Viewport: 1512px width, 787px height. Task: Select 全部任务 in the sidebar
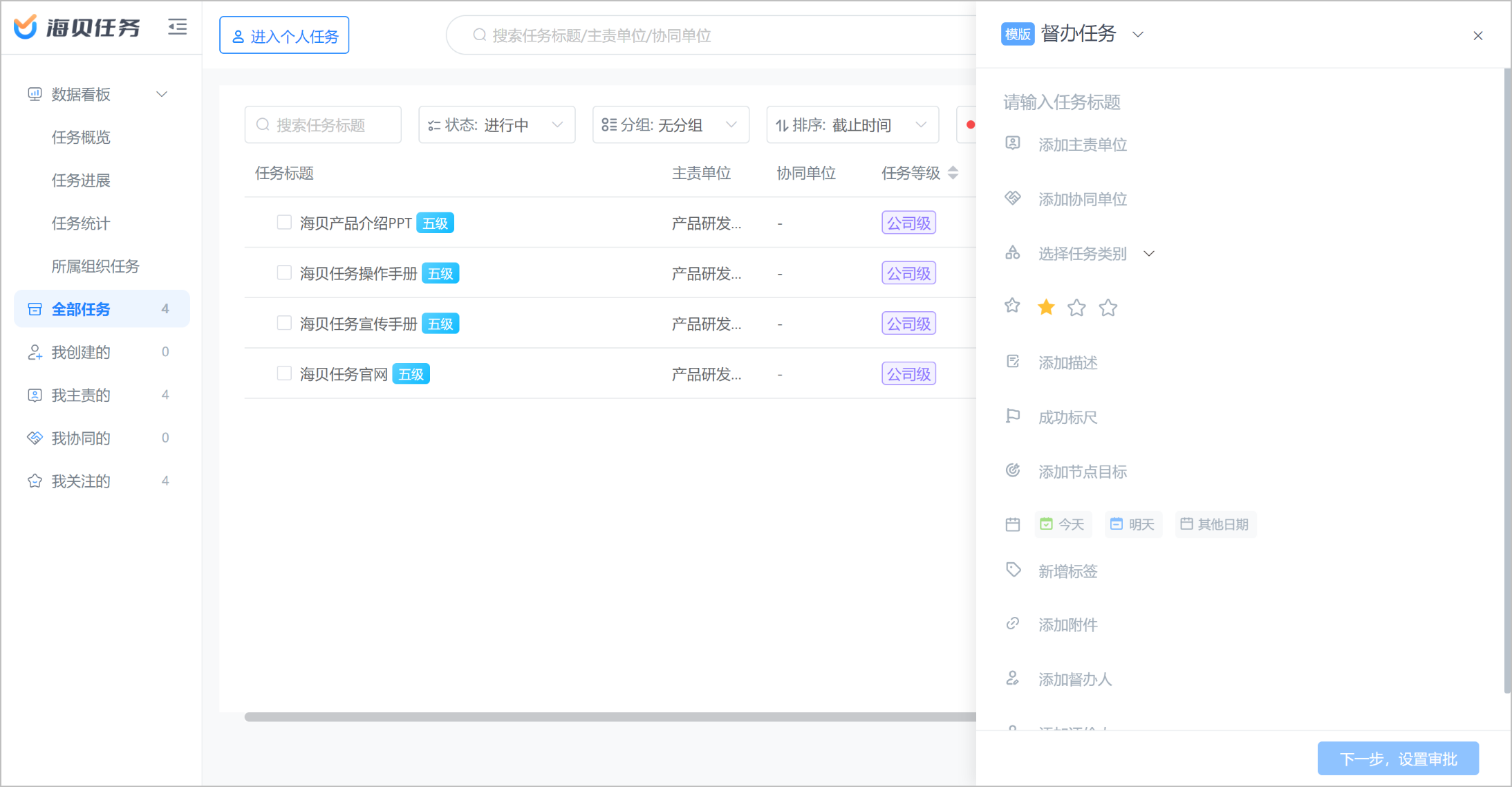click(x=102, y=308)
